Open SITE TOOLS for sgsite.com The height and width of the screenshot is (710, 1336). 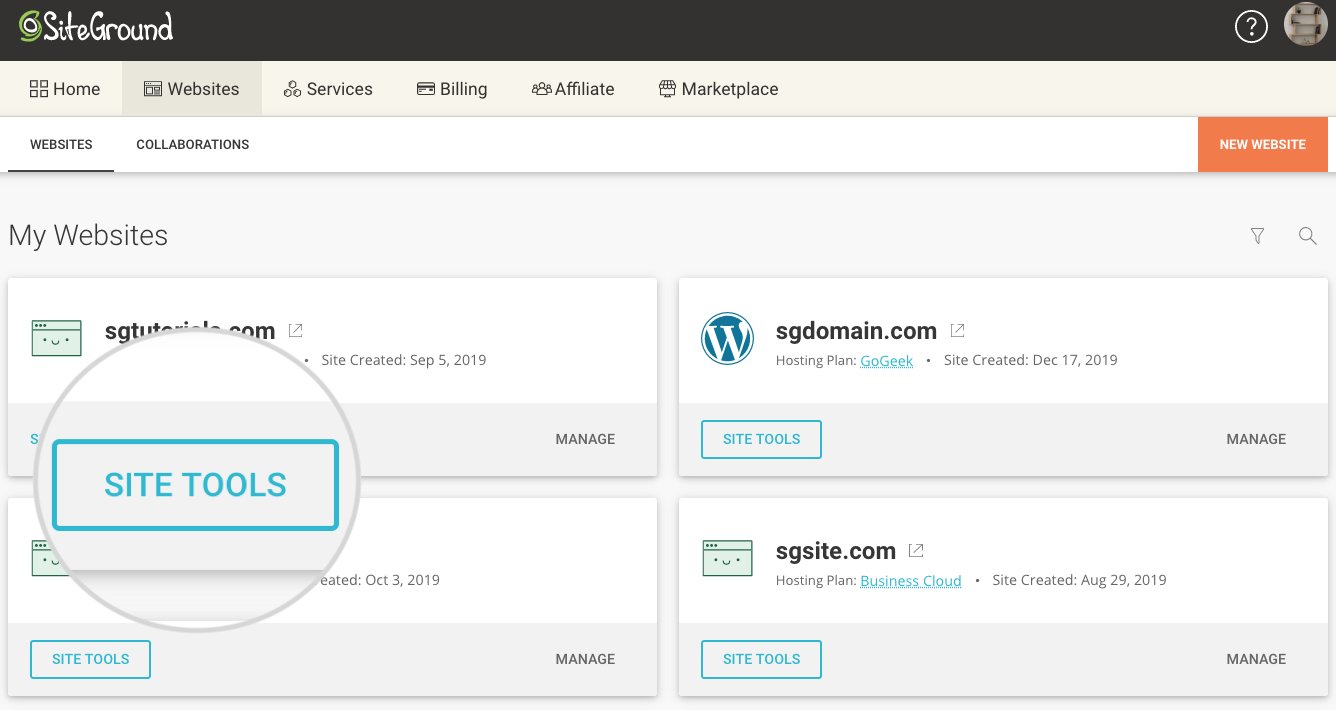[761, 659]
